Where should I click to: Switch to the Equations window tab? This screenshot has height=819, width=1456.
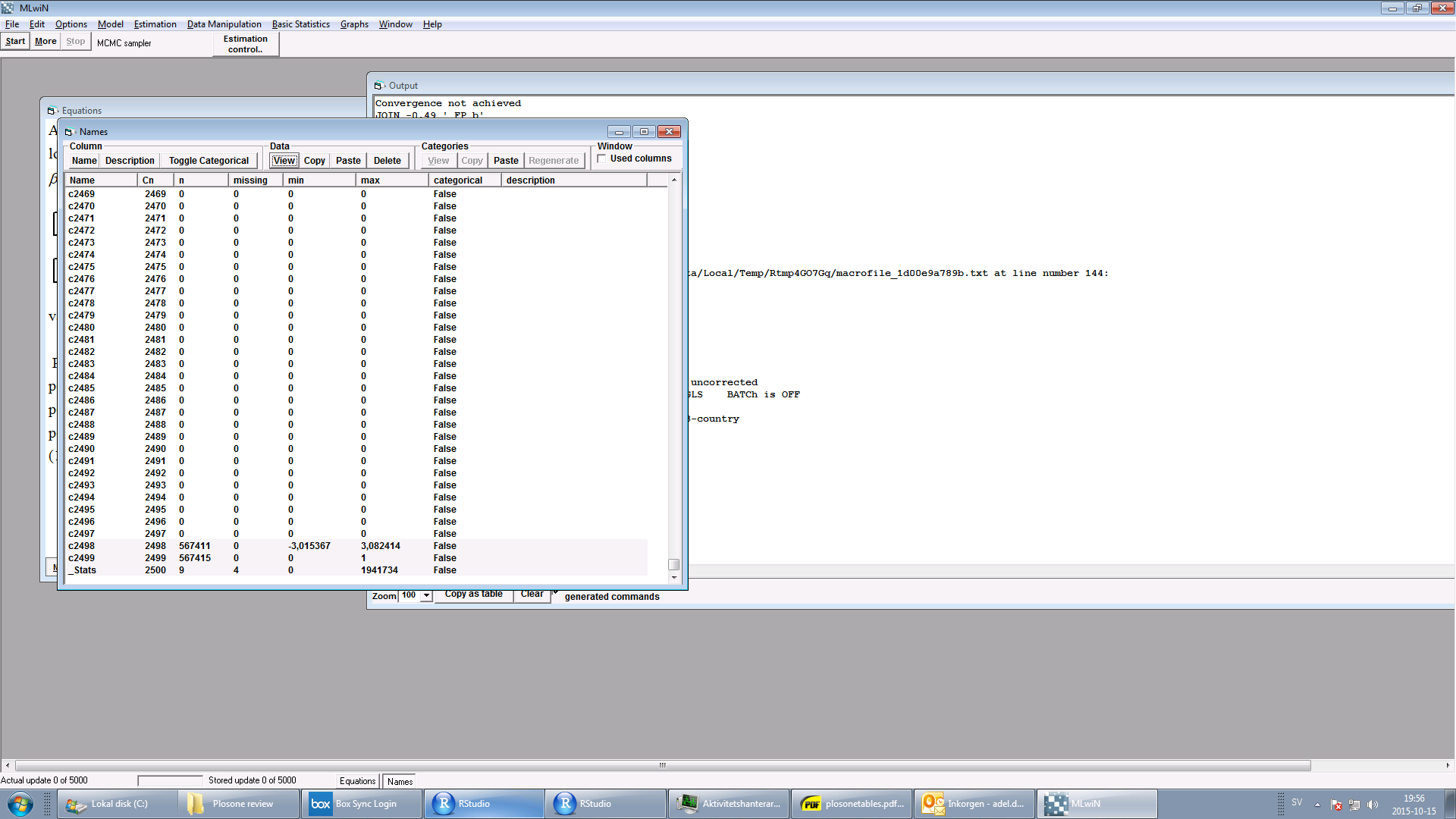point(357,781)
